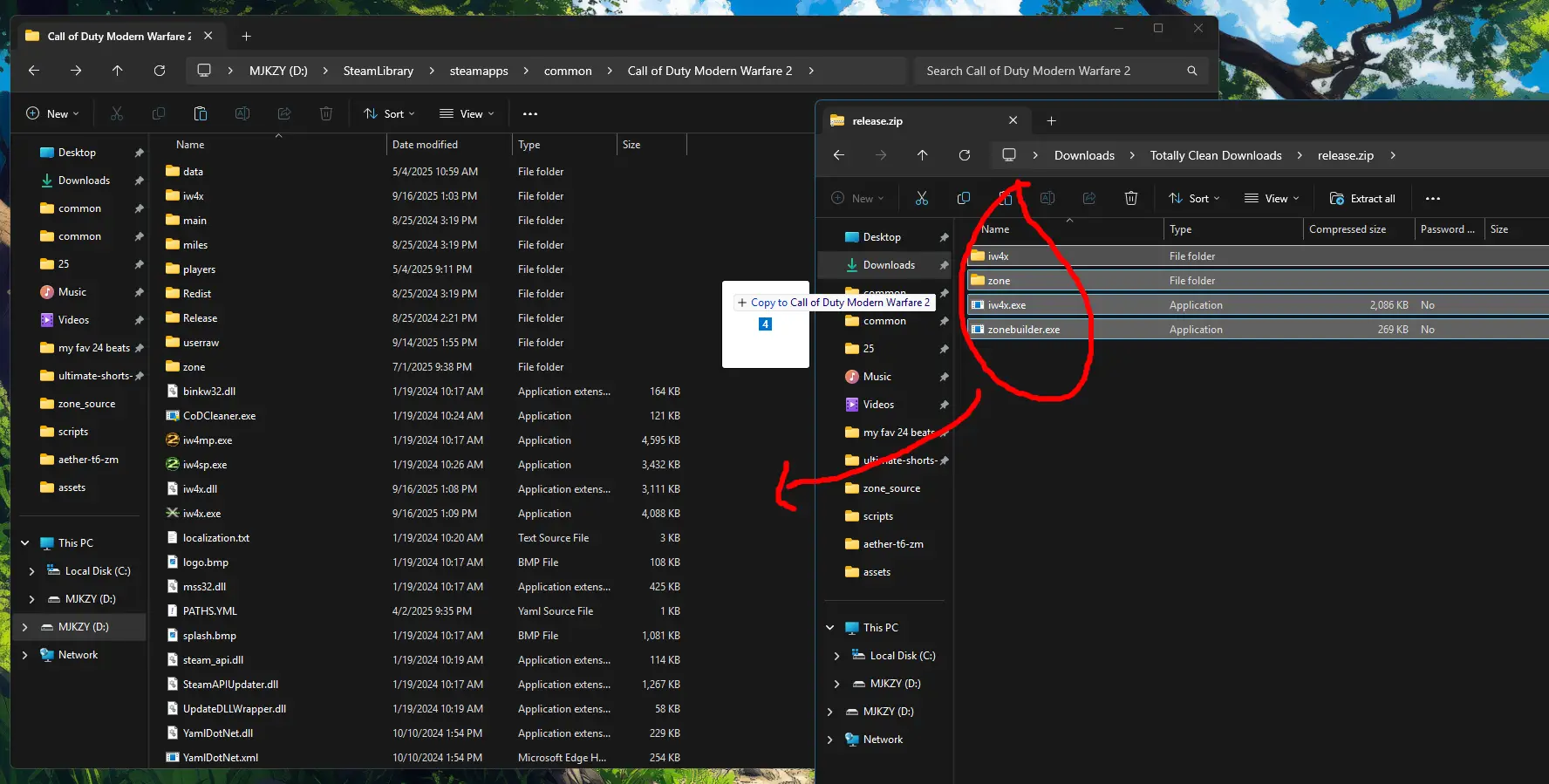The image size is (1549, 784).
Task: Select Downloads breadcrumb in release.zip window
Action: (1084, 155)
